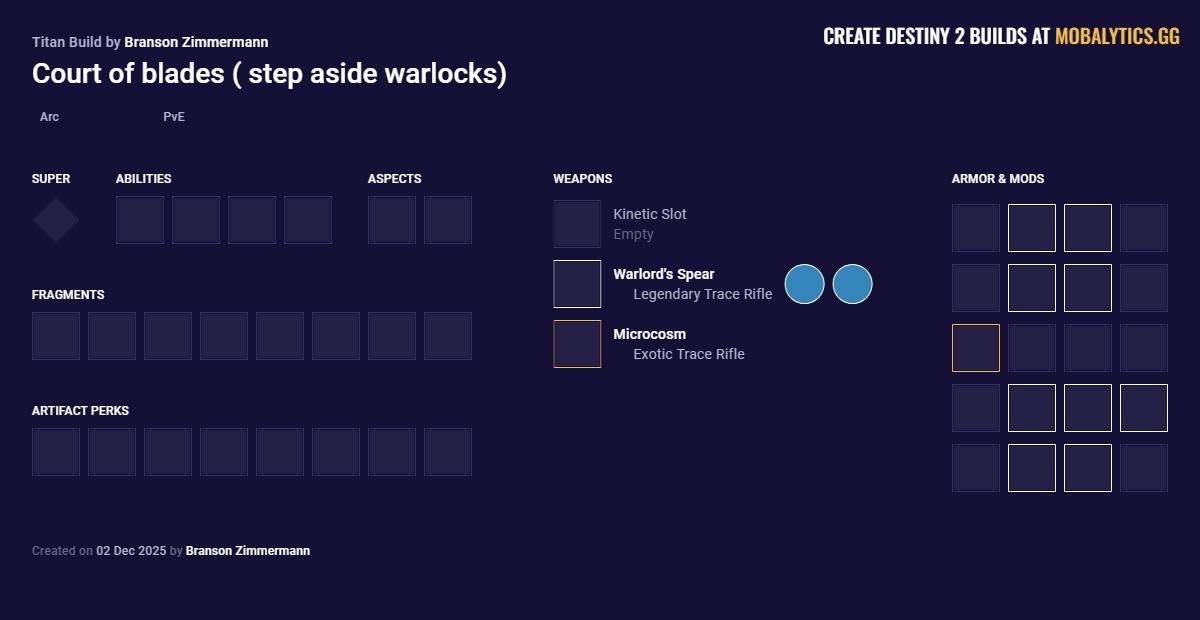Click the last Artifact Perks slot
1200x620 pixels.
click(448, 452)
